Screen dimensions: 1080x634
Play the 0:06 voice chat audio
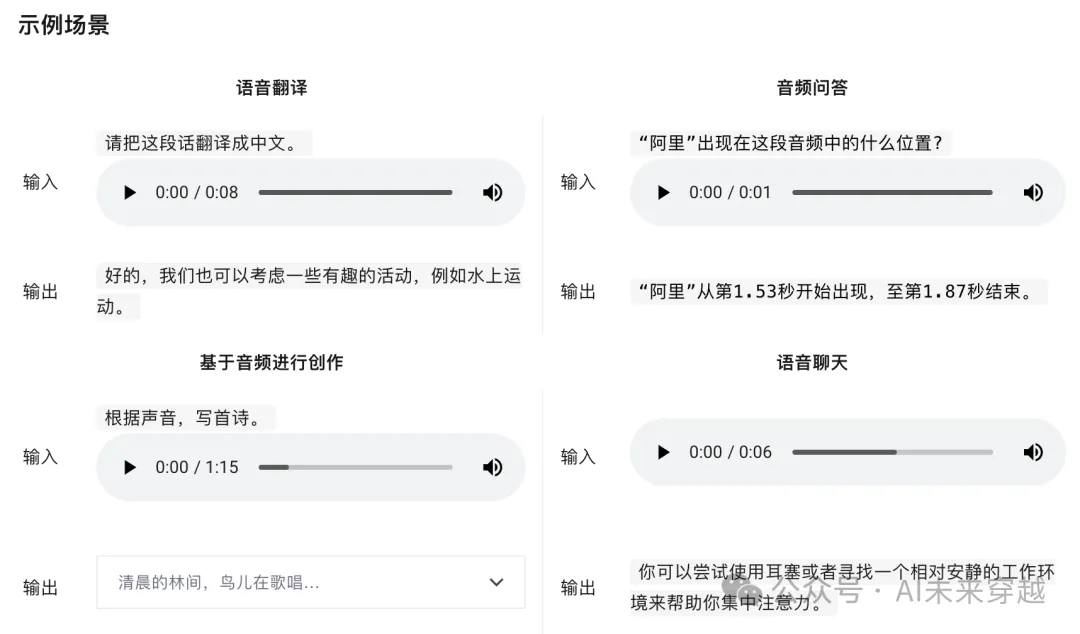[x=663, y=453]
